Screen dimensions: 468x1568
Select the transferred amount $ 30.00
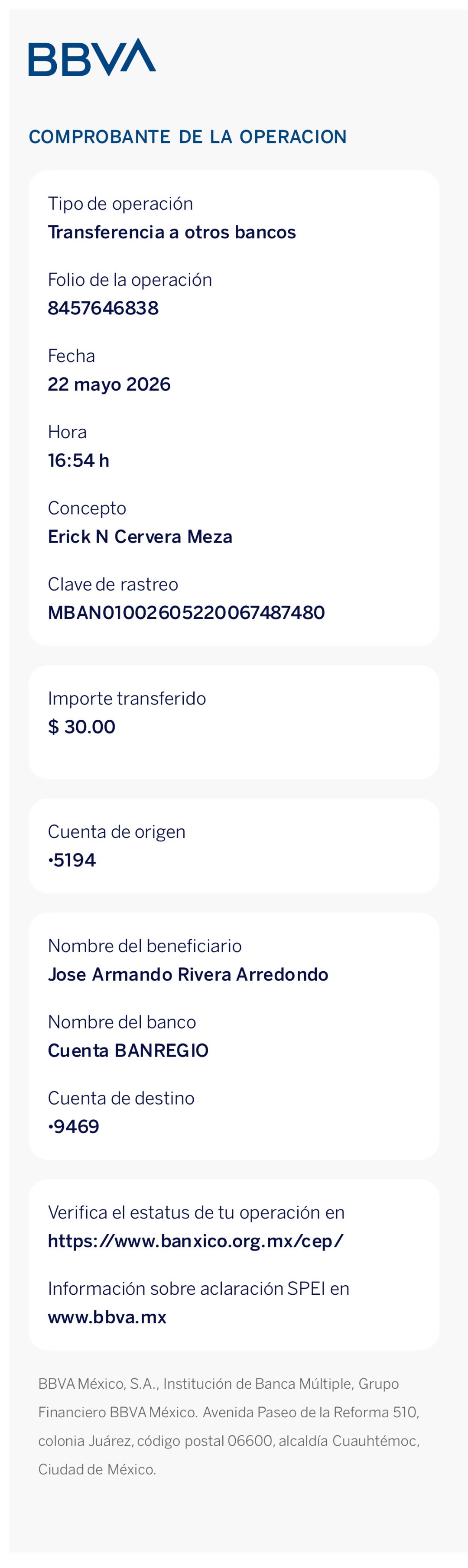81,727
